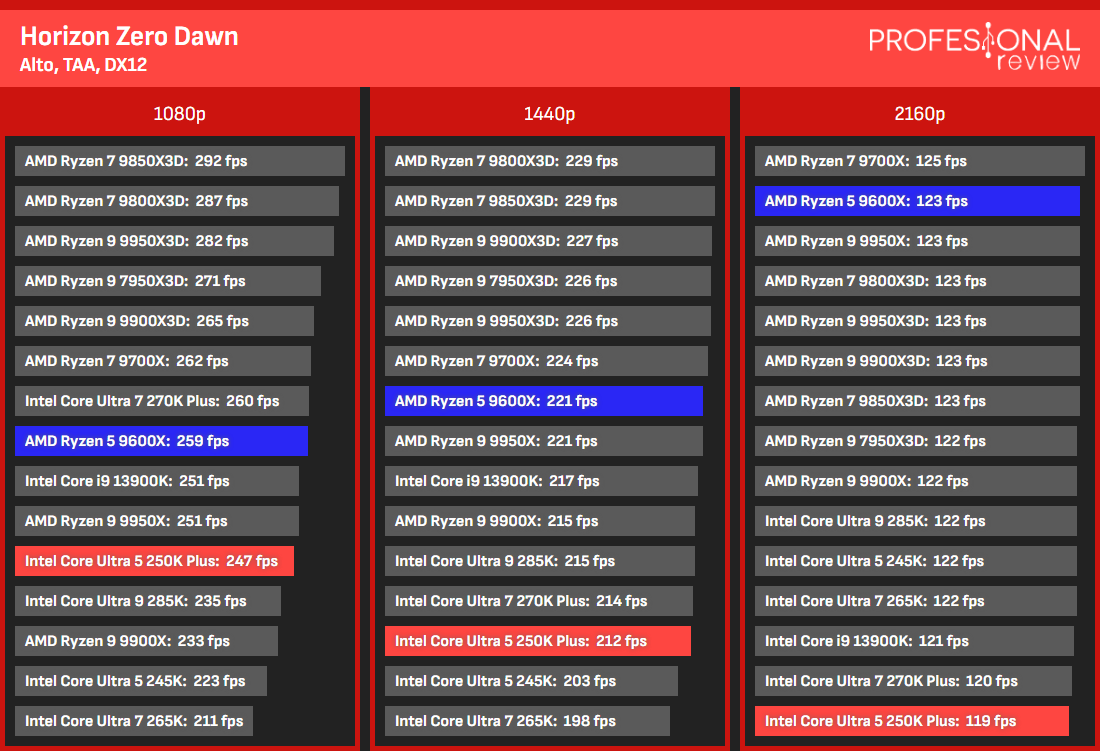Click Core Ultra 7 270K Plus 260 fps

pos(161,400)
